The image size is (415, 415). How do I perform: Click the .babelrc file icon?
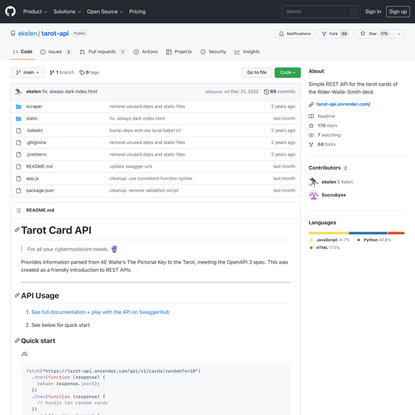coord(19,131)
